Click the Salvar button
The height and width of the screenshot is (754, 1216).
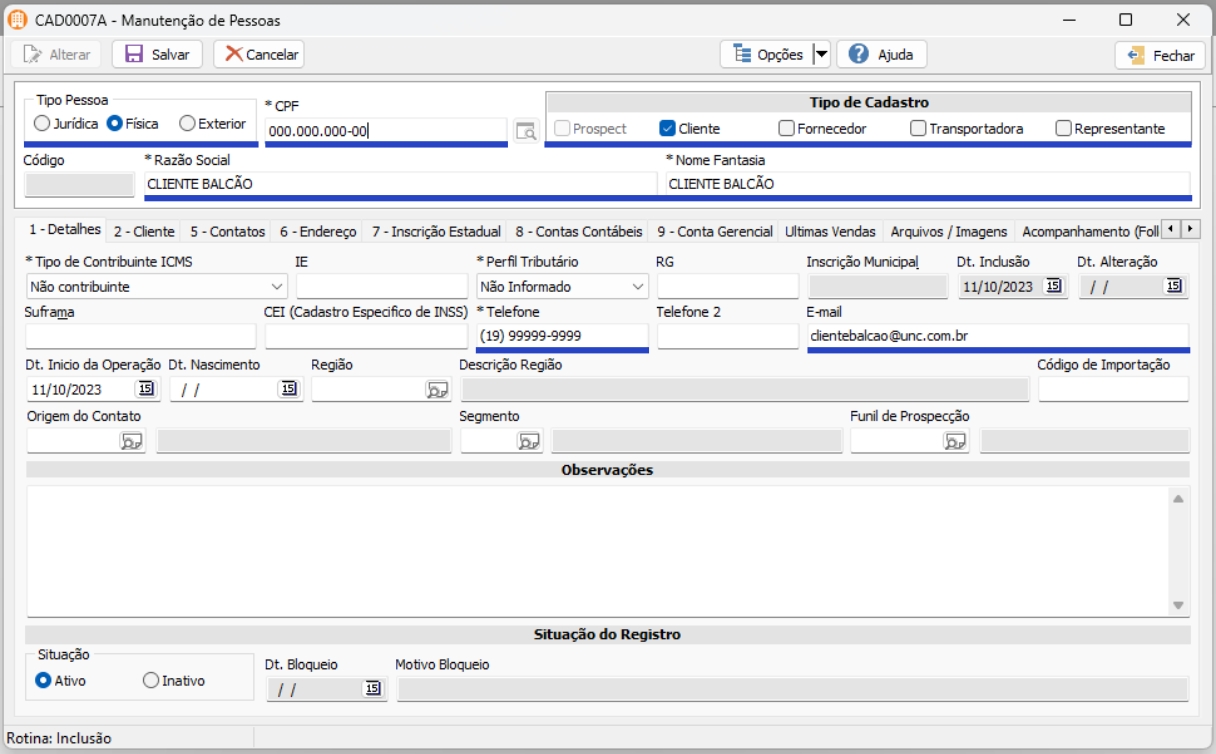tap(157, 55)
